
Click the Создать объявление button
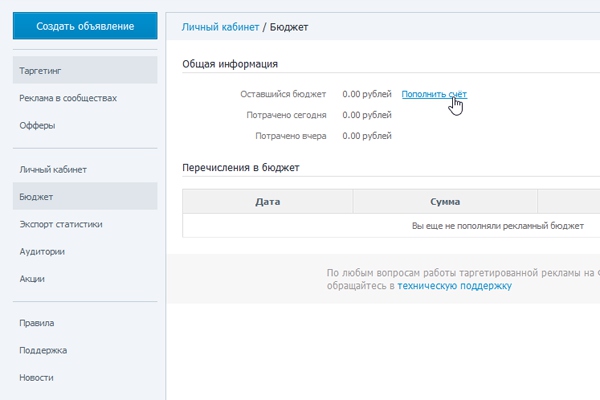[84, 26]
